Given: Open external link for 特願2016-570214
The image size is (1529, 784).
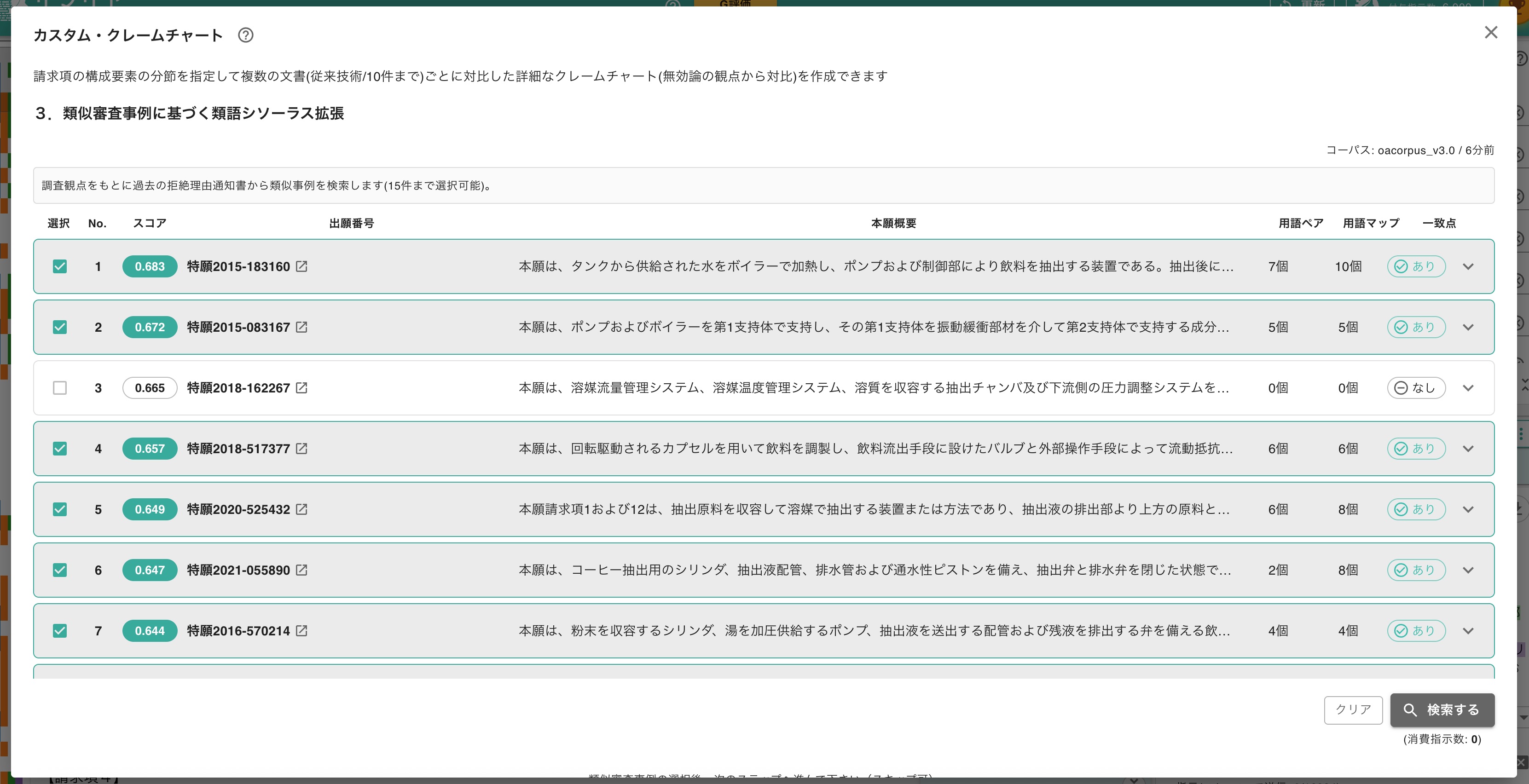Looking at the screenshot, I should point(301,631).
